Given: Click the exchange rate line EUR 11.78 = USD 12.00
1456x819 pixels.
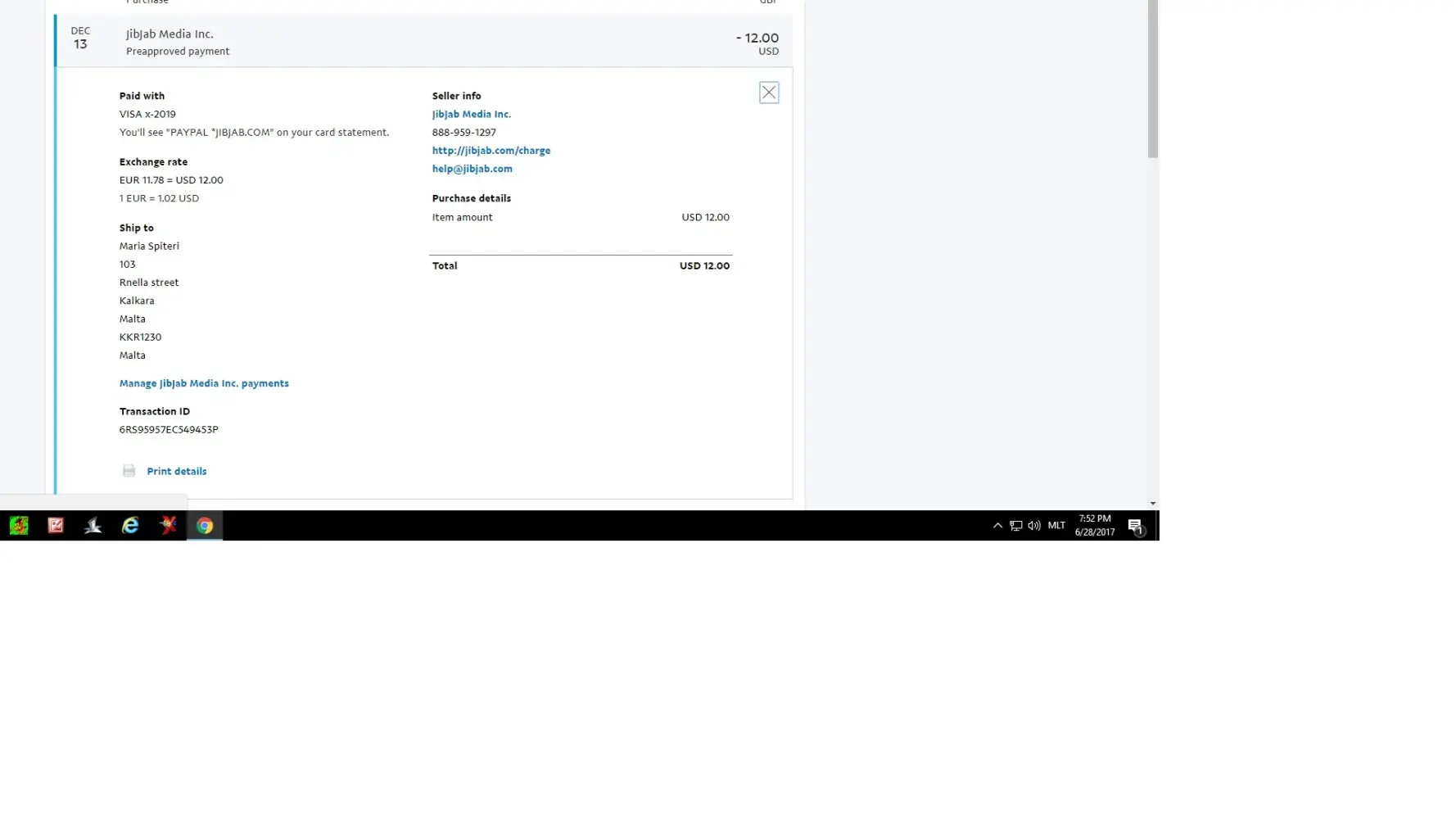Looking at the screenshot, I should [171, 180].
